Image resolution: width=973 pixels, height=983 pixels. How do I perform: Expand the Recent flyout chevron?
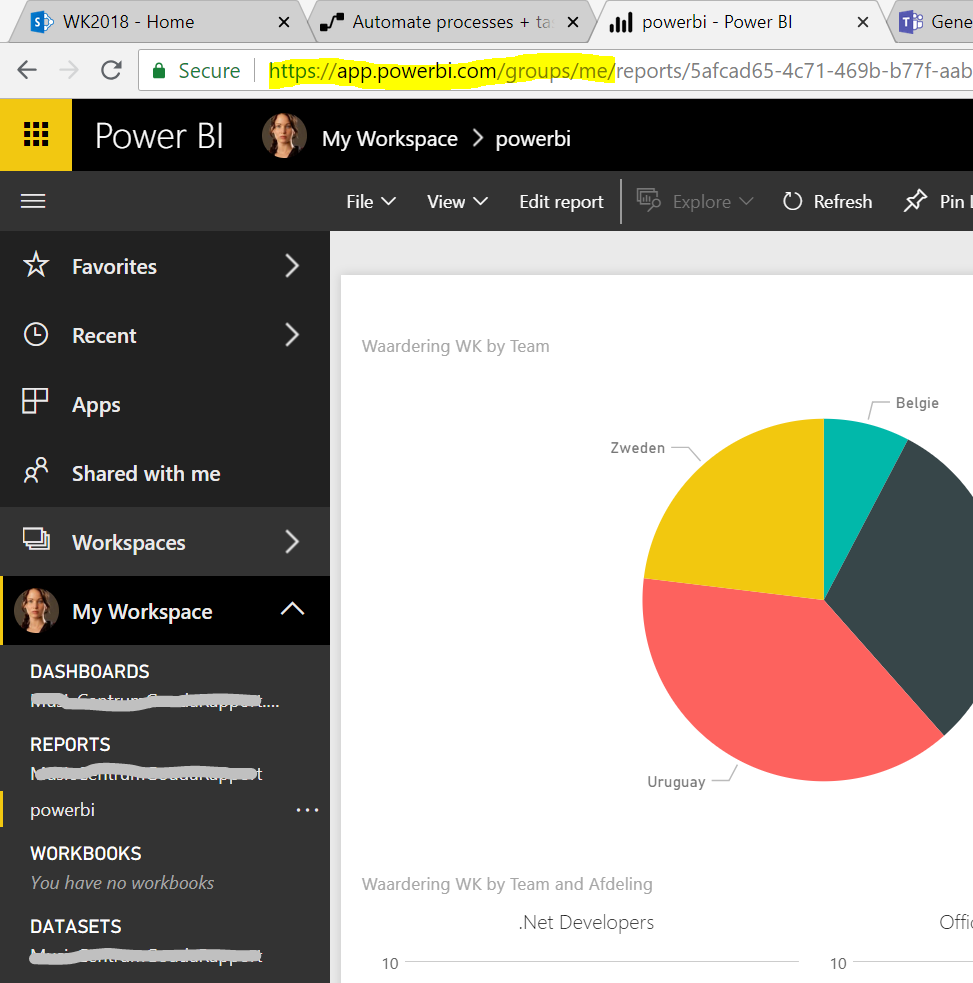tap(292, 335)
